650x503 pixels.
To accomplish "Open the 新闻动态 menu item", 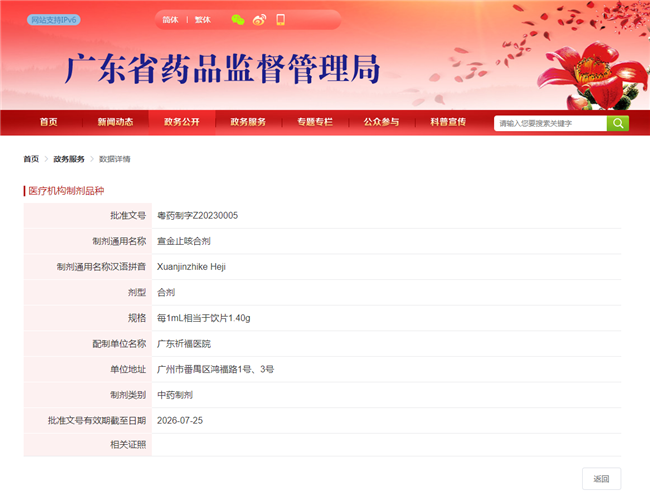I will tap(115, 122).
